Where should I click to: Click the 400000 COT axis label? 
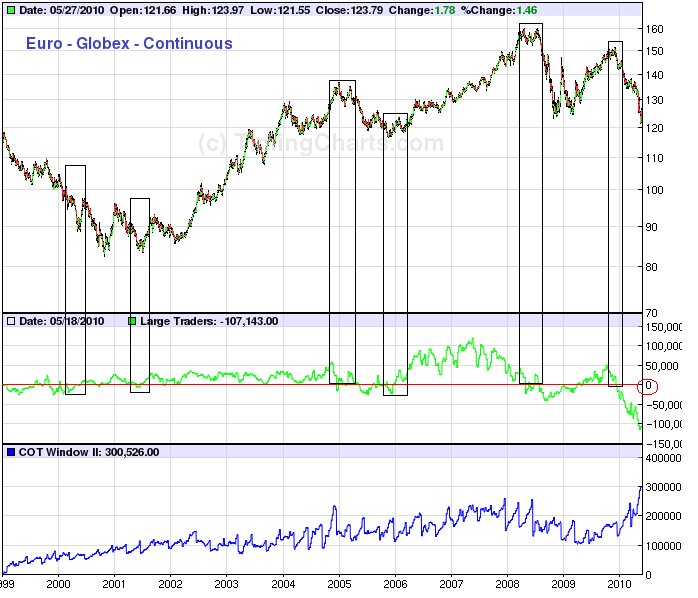point(663,459)
